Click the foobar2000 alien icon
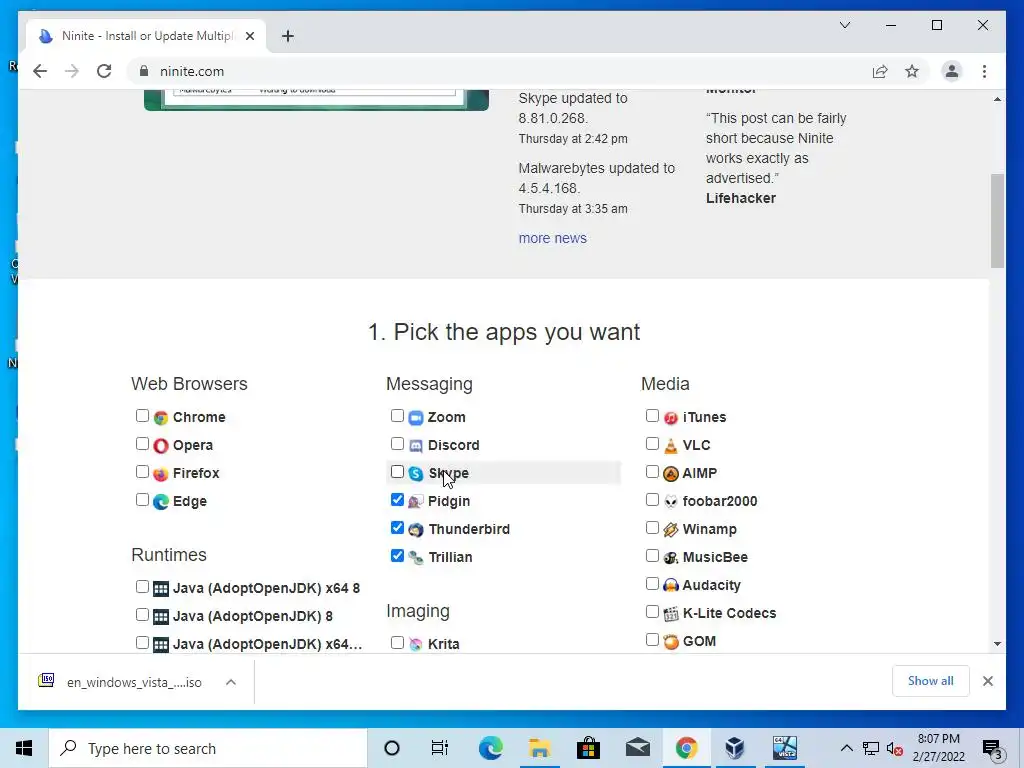The image size is (1024, 768). (x=671, y=502)
